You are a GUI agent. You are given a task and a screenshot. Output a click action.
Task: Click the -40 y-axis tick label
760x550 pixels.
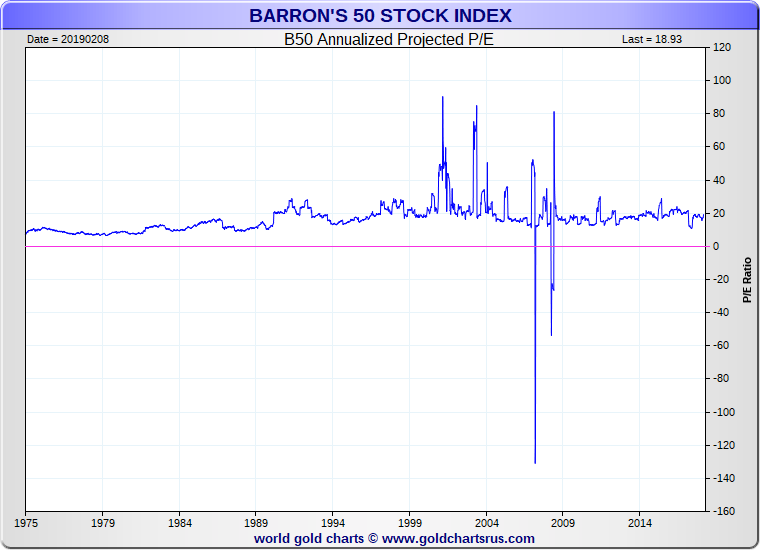tap(721, 312)
